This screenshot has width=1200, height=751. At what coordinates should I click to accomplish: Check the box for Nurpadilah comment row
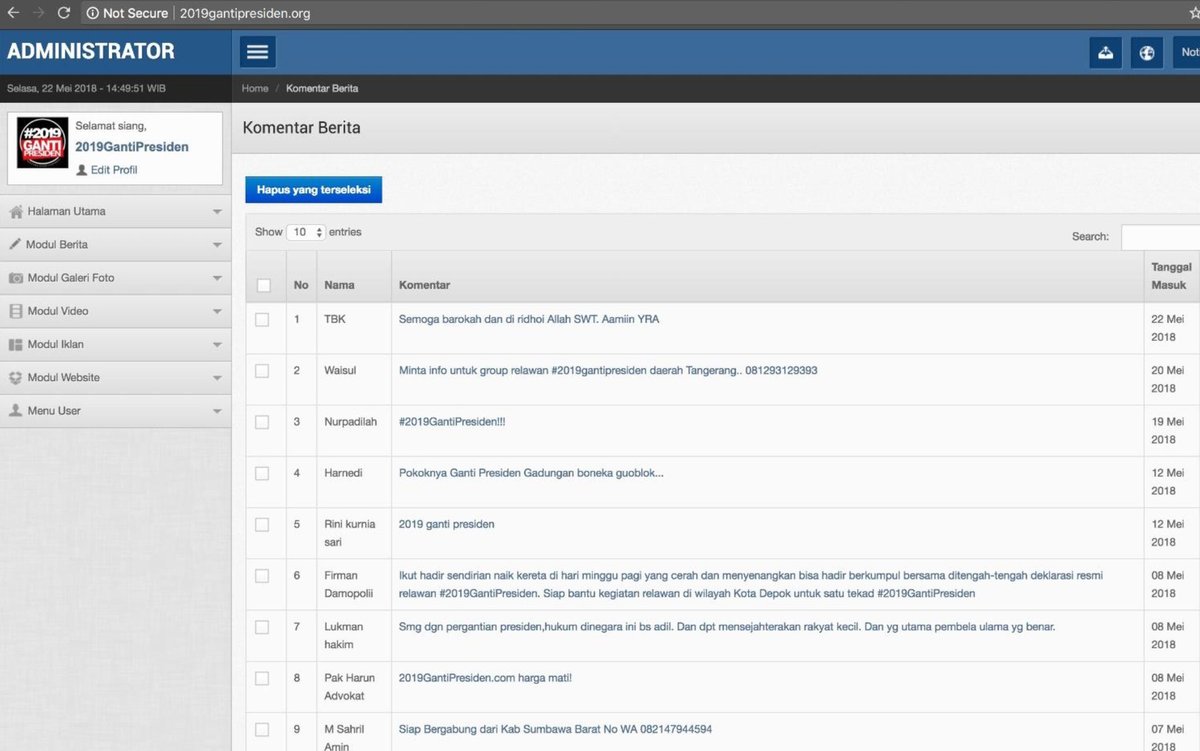tap(262, 422)
